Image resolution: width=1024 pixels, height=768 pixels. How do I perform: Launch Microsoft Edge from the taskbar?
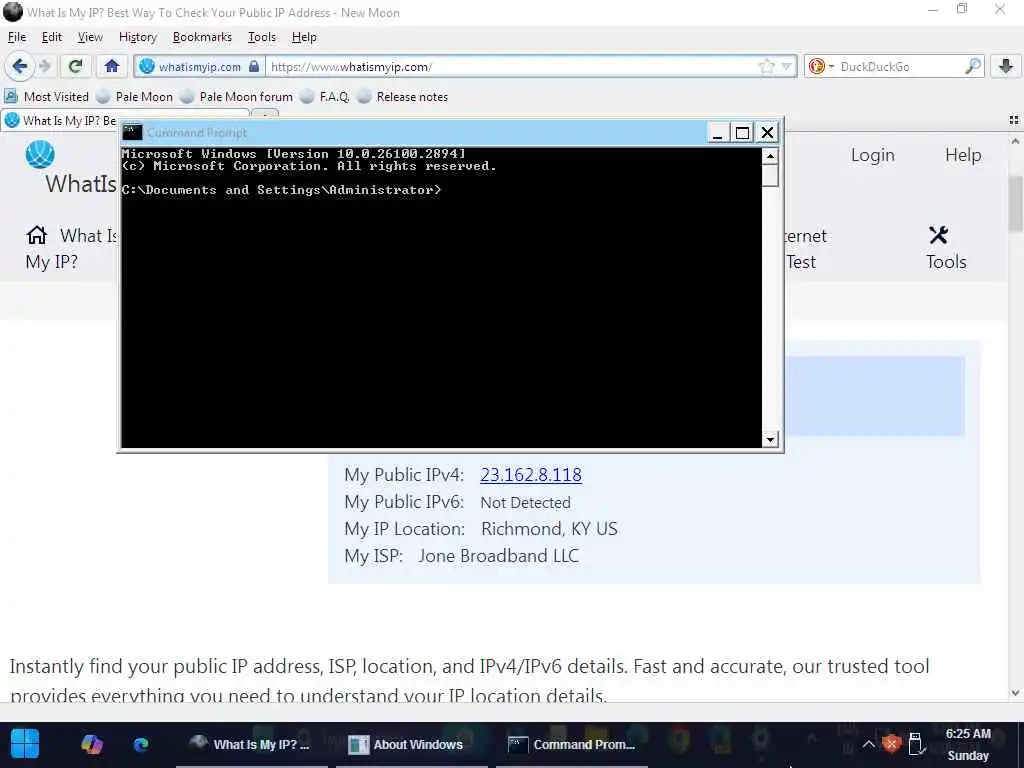point(140,744)
